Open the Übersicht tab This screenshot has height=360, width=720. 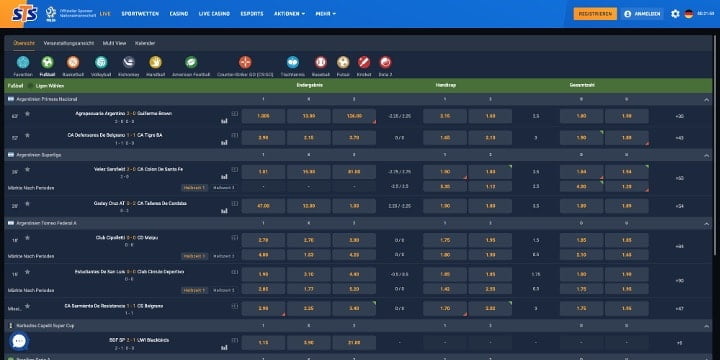(x=24, y=43)
